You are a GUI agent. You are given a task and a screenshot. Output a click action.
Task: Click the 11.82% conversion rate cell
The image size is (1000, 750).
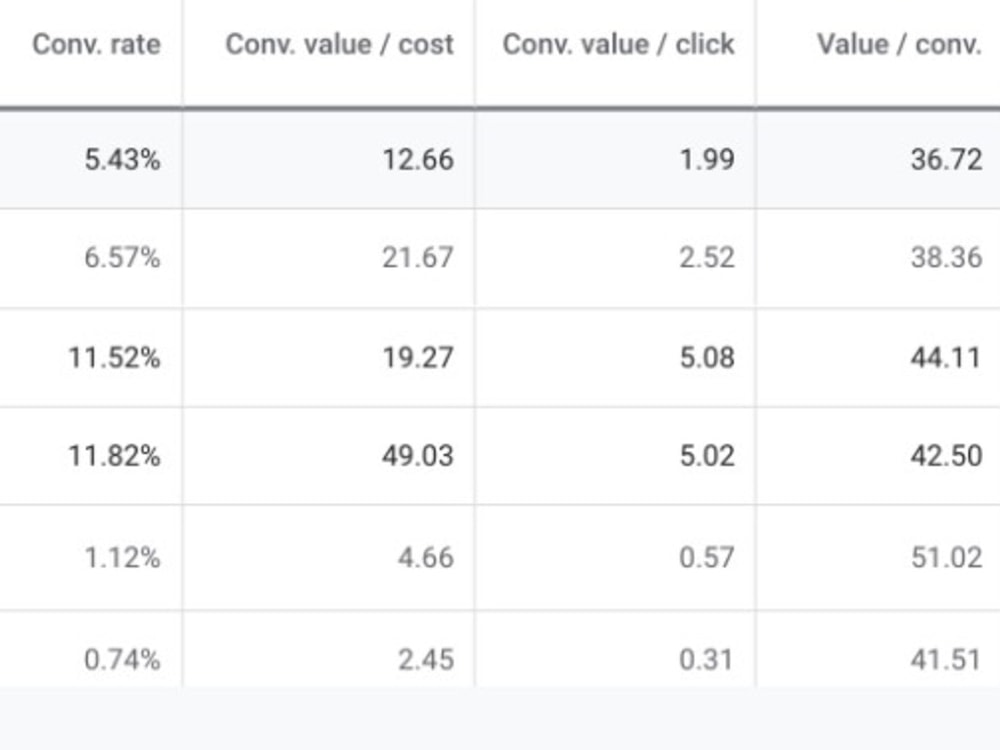tap(114, 456)
